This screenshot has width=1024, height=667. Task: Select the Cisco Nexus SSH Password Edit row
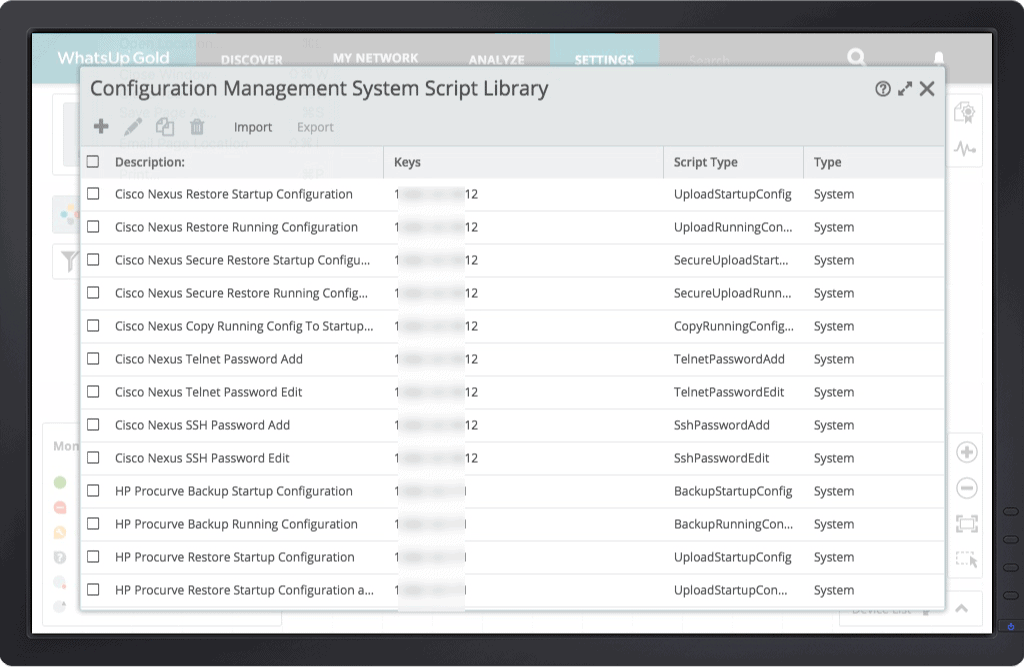[202, 458]
